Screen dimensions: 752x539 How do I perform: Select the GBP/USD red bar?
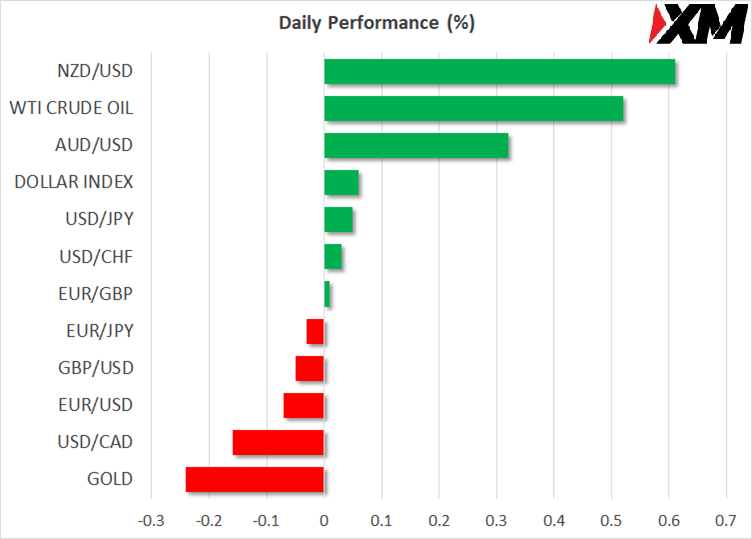pos(310,368)
